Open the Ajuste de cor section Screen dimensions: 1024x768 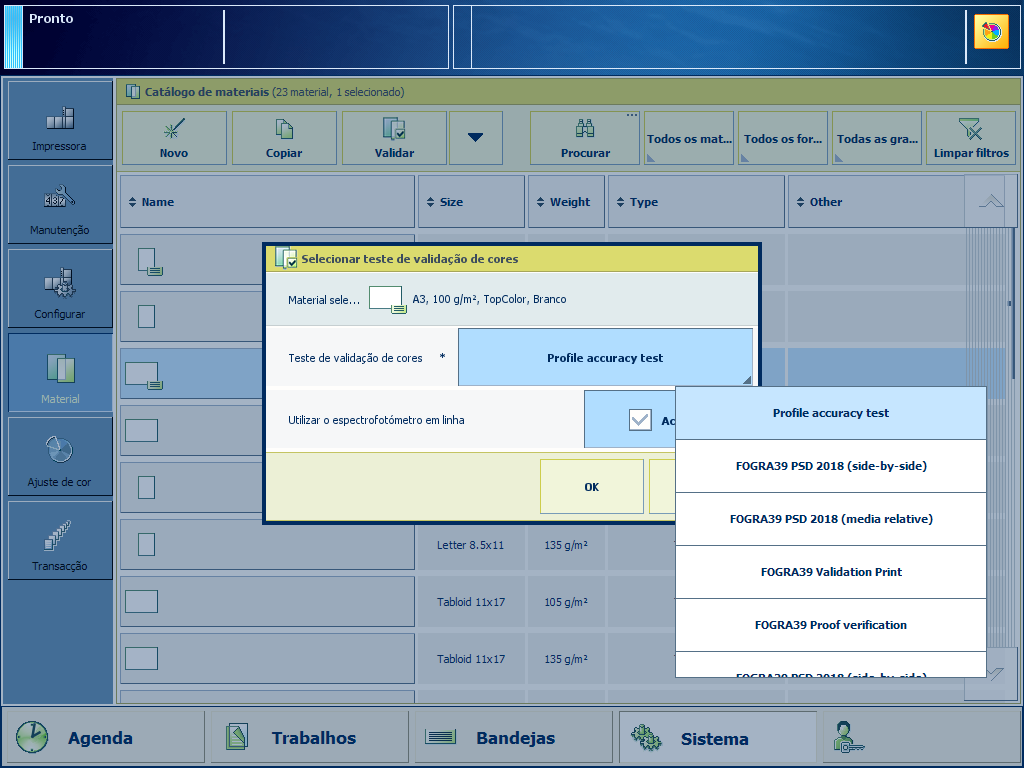60,458
